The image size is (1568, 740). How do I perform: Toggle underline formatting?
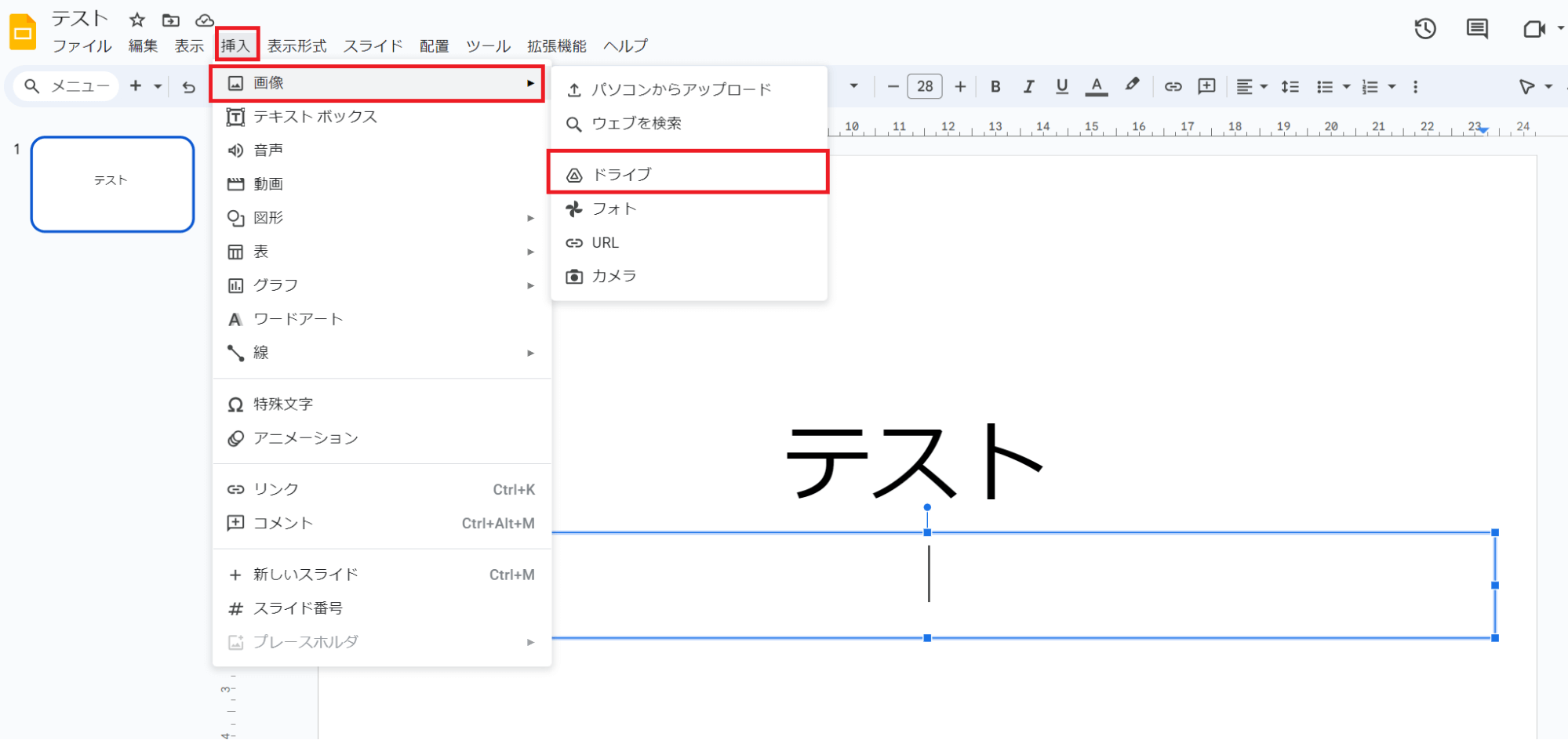tap(1061, 86)
